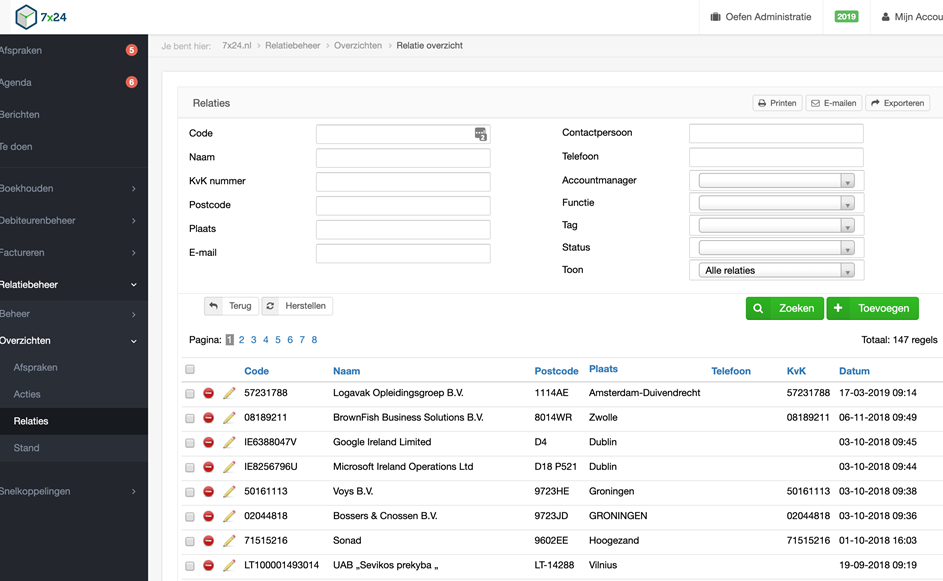Image resolution: width=943 pixels, height=581 pixels.
Task: Click the pencil edit icon for Voys B.V.
Action: pyautogui.click(x=229, y=492)
